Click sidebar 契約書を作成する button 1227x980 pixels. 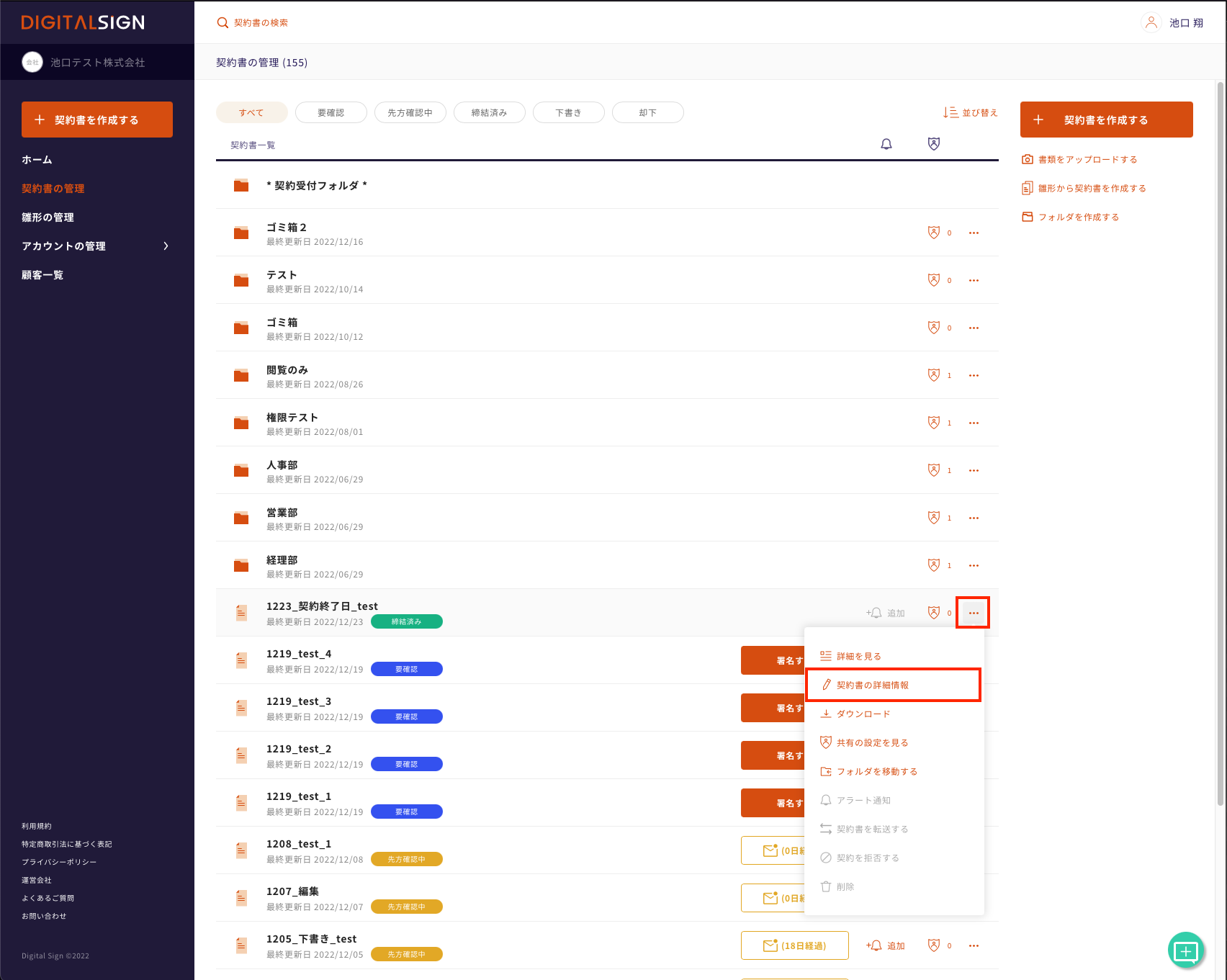97,120
